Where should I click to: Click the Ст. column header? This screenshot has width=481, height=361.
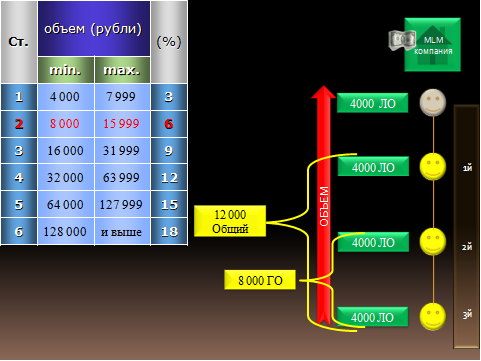point(19,42)
